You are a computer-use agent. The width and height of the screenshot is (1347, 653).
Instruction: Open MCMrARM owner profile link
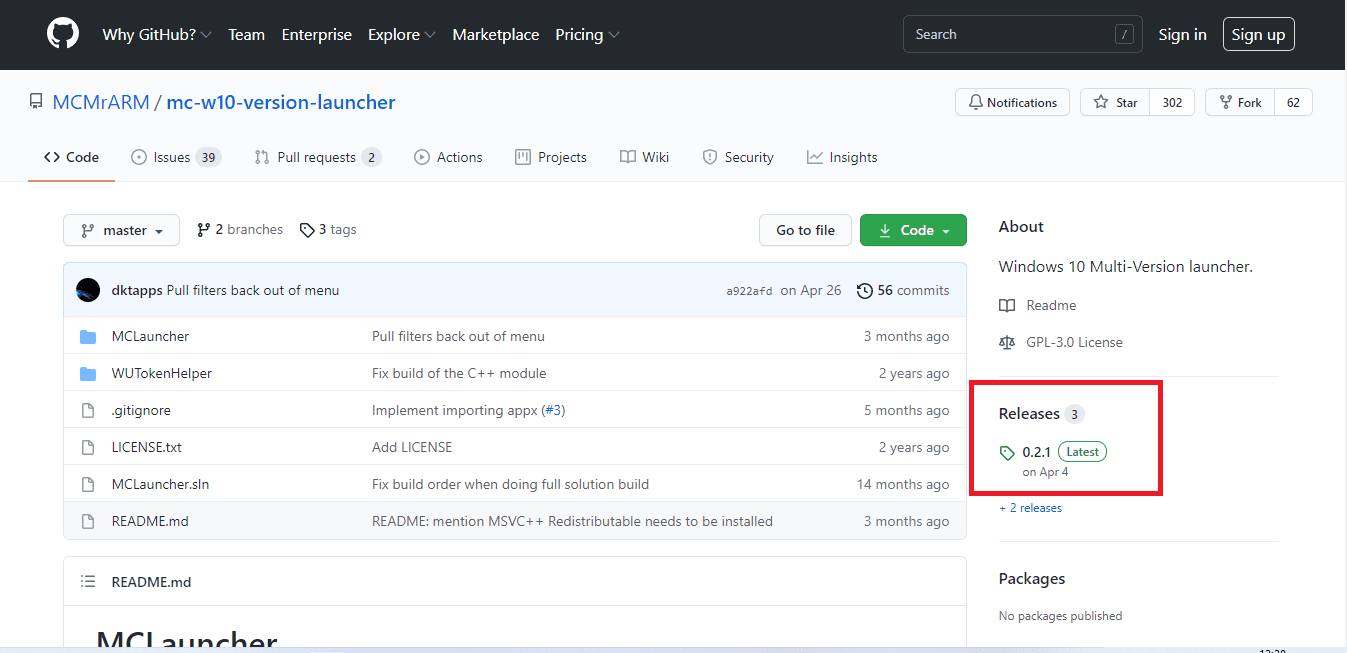coord(101,102)
